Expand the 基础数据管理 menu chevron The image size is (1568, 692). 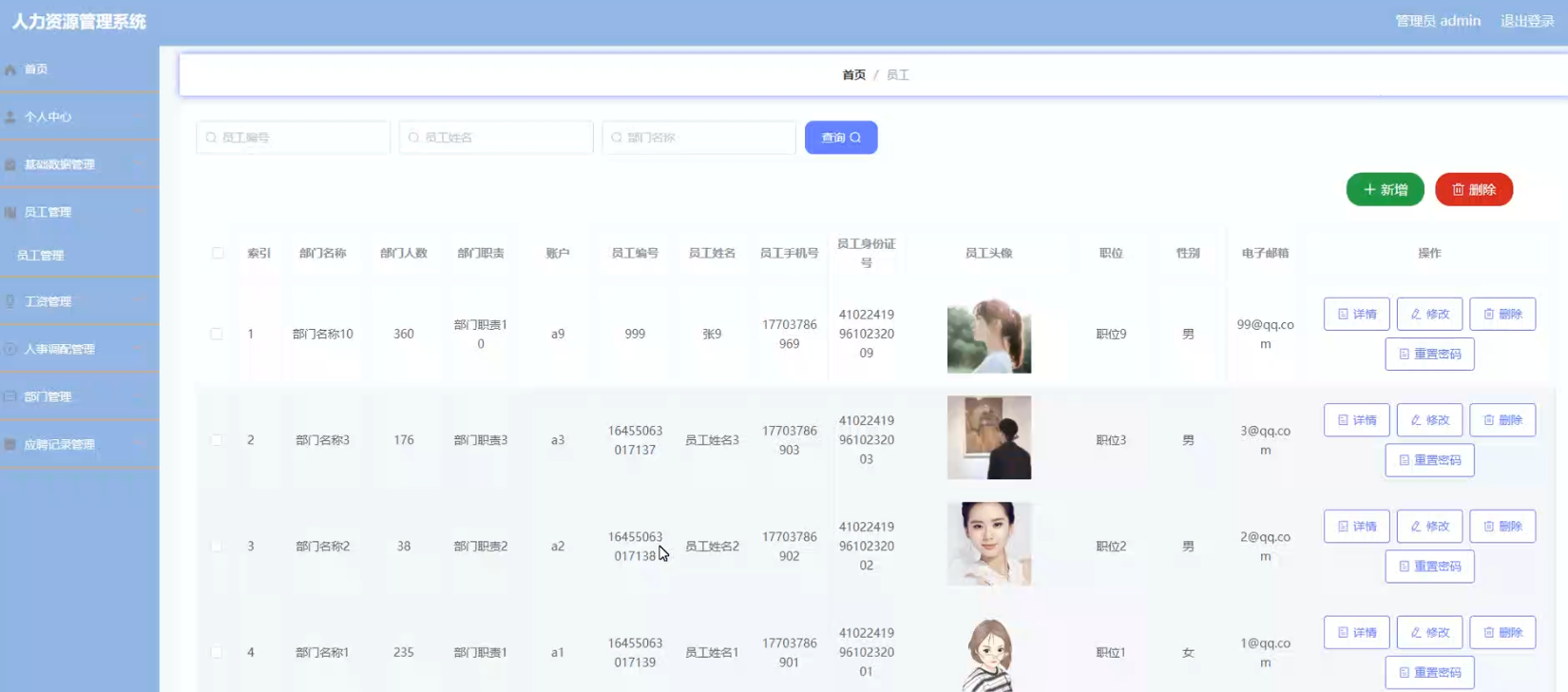tap(141, 164)
